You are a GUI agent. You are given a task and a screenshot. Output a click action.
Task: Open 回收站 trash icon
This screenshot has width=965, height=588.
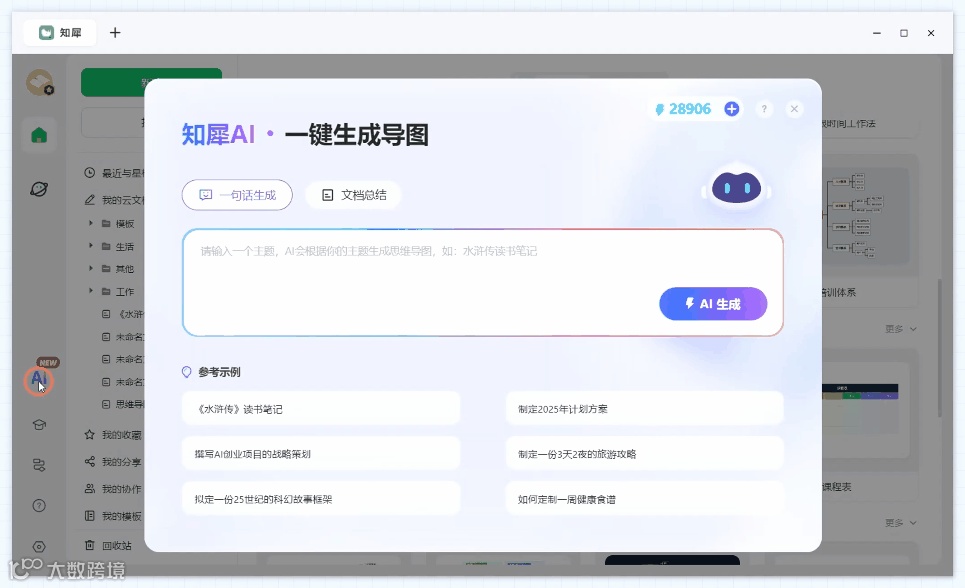[90, 545]
